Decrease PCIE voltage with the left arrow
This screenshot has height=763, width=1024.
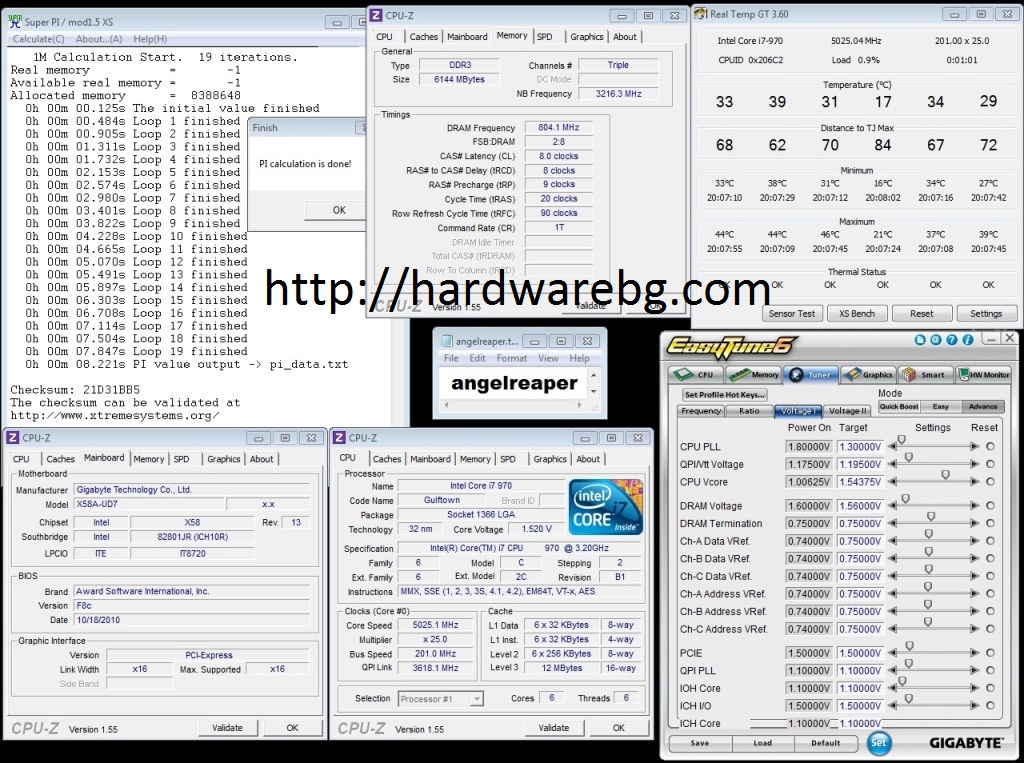click(x=892, y=653)
